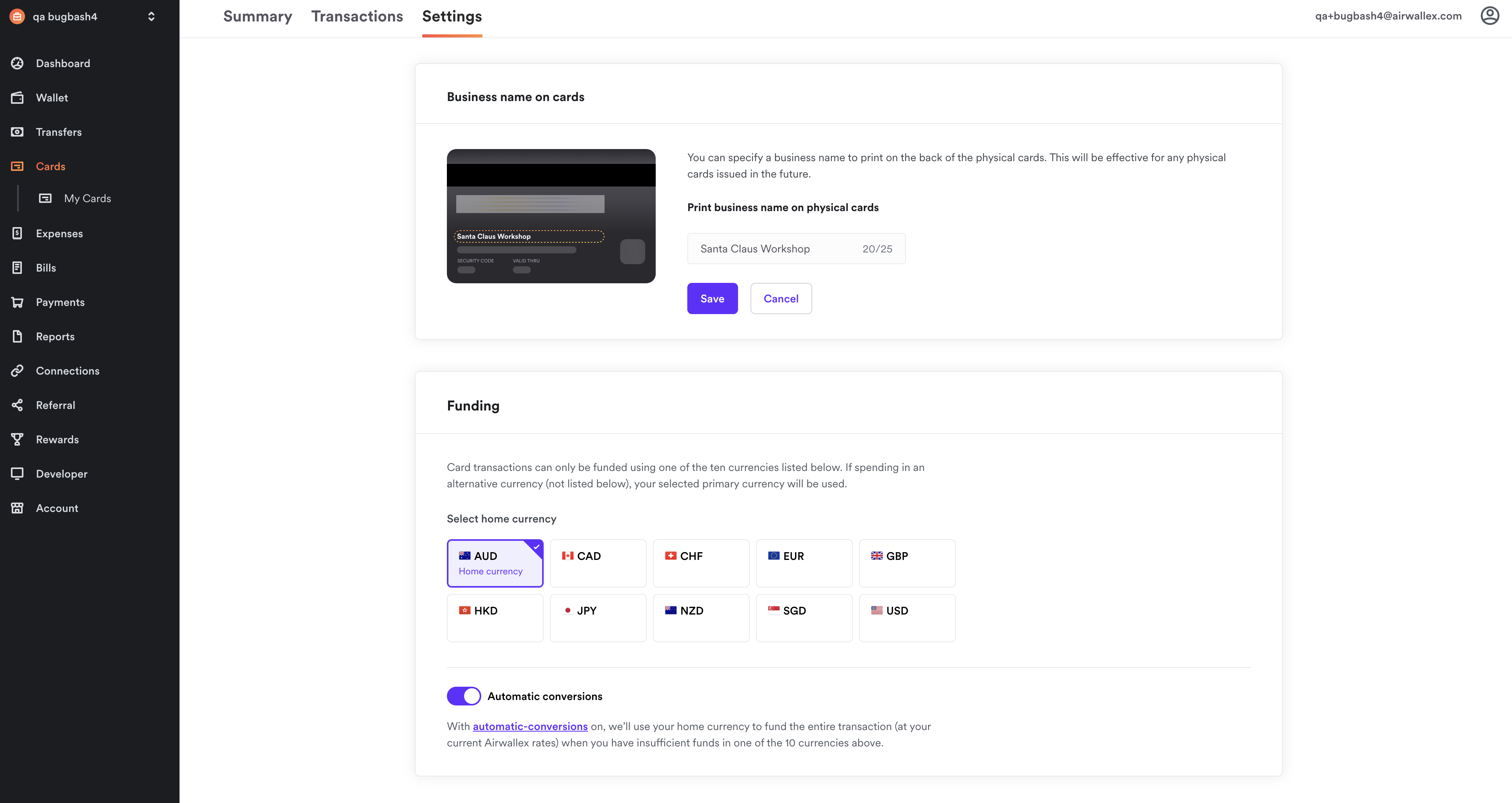Image resolution: width=1512 pixels, height=803 pixels.
Task: Click the Connections link icon
Action: pyautogui.click(x=17, y=371)
